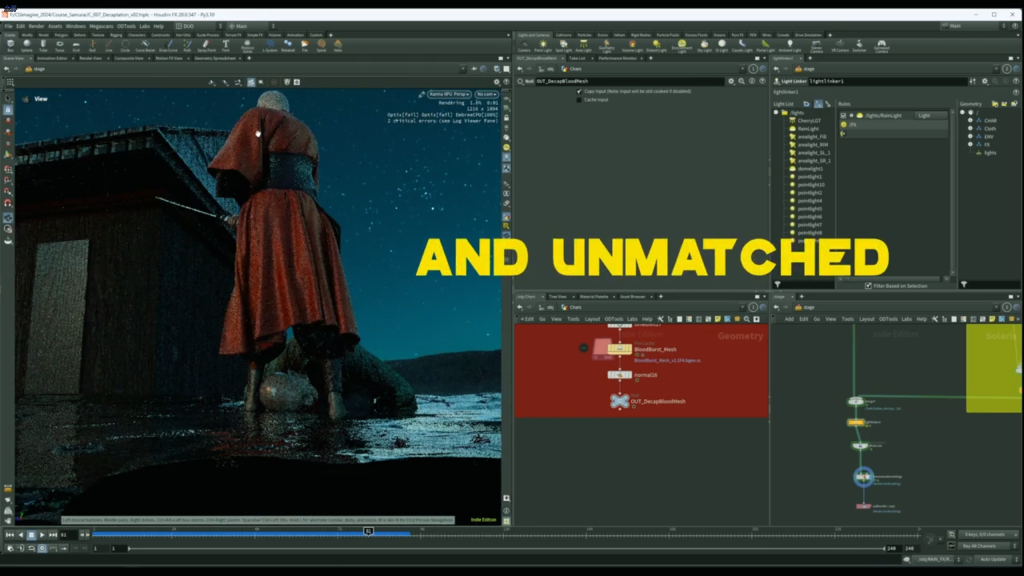1024x576 pixels.
Task: Select the Spiral shelf tool
Action: [x=321, y=45]
